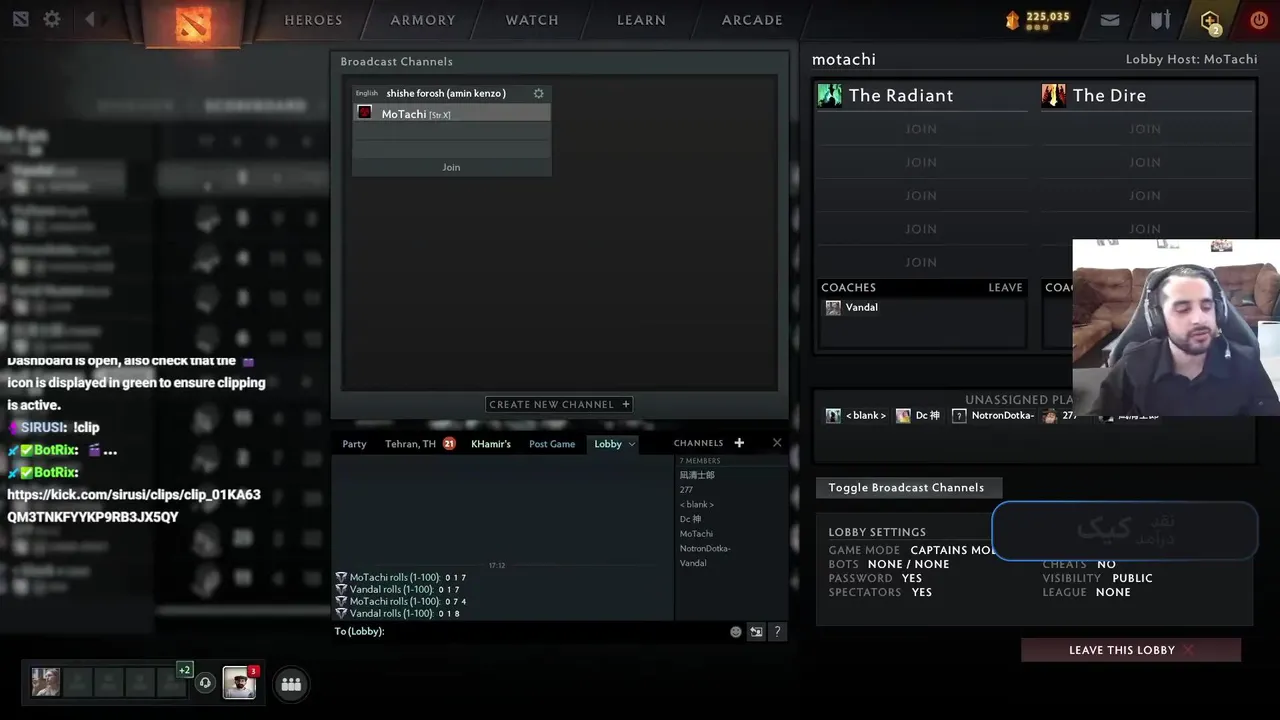The image size is (1280, 720).
Task: Click the kick.com clip link in chat overlay
Action: 134,506
